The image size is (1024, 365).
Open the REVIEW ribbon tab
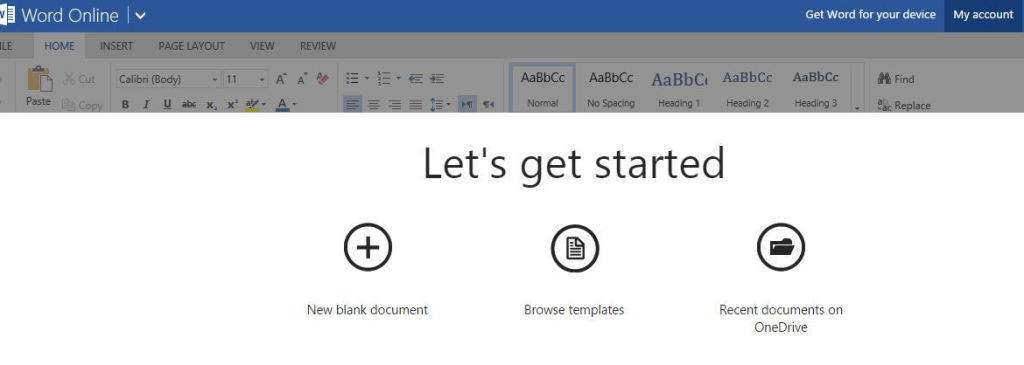coord(318,46)
